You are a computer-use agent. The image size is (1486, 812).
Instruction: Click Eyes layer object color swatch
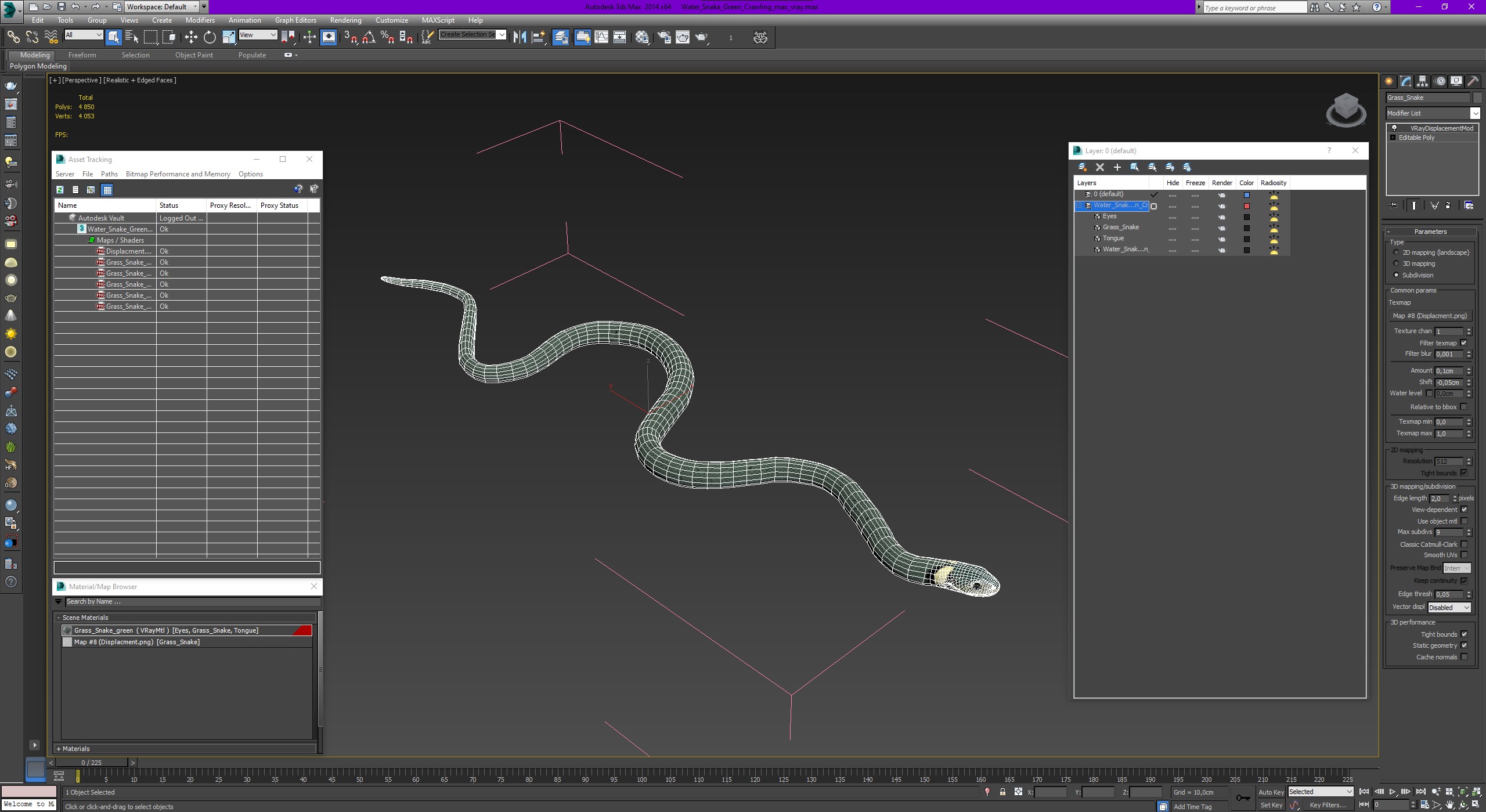pos(1246,217)
